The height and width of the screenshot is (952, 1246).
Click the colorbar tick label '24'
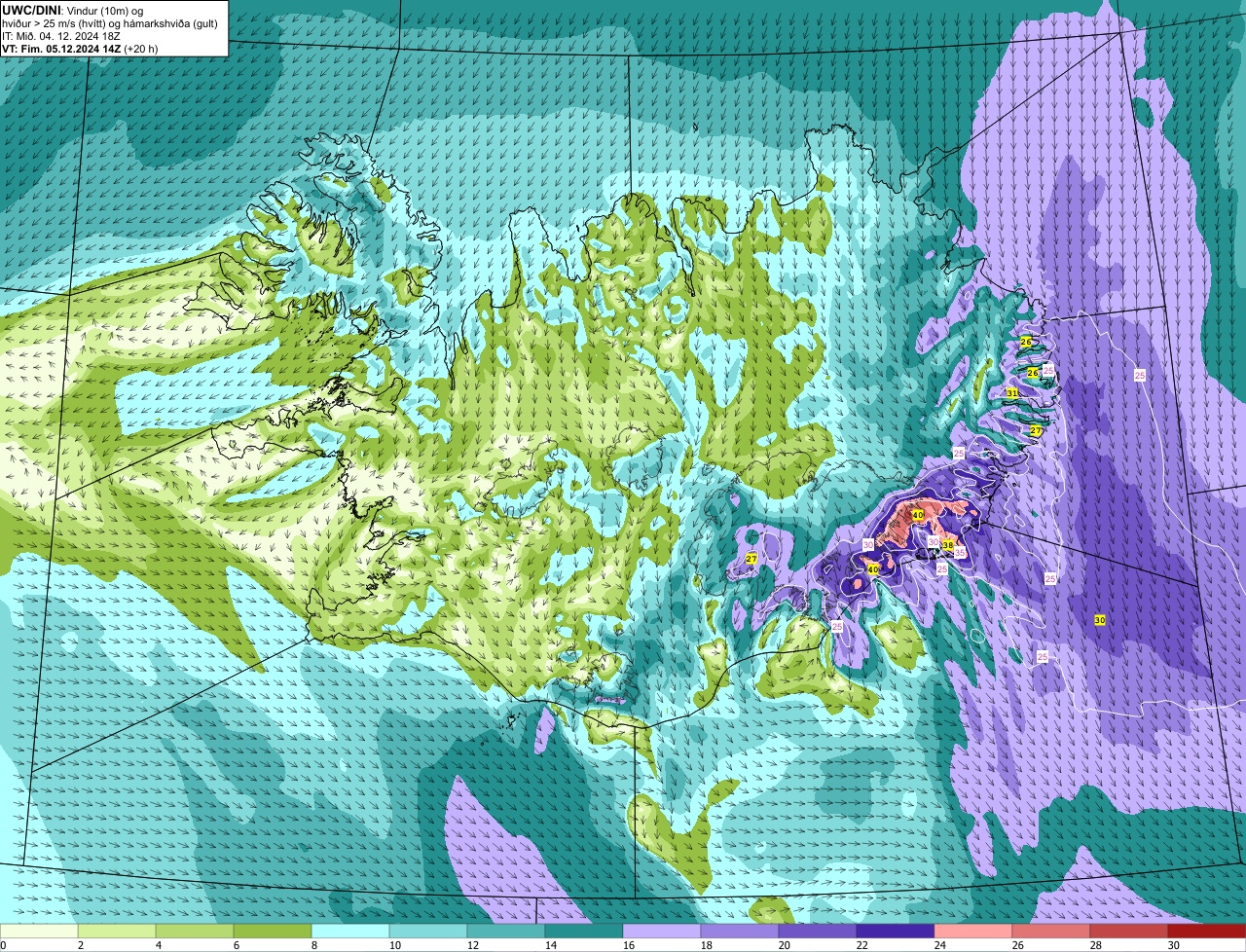940,945
